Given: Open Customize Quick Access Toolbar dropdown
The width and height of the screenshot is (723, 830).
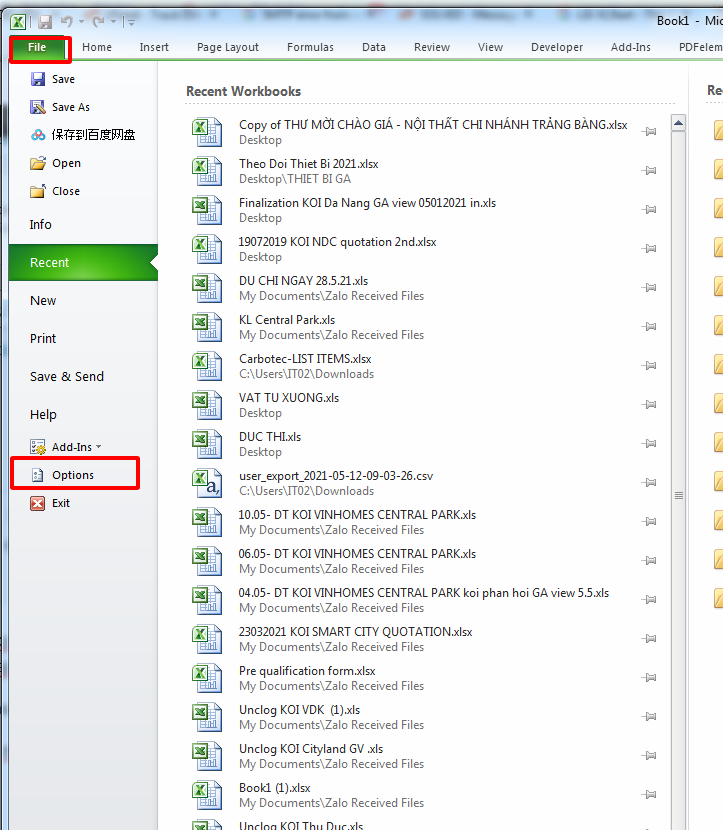Looking at the screenshot, I should click(x=131, y=22).
